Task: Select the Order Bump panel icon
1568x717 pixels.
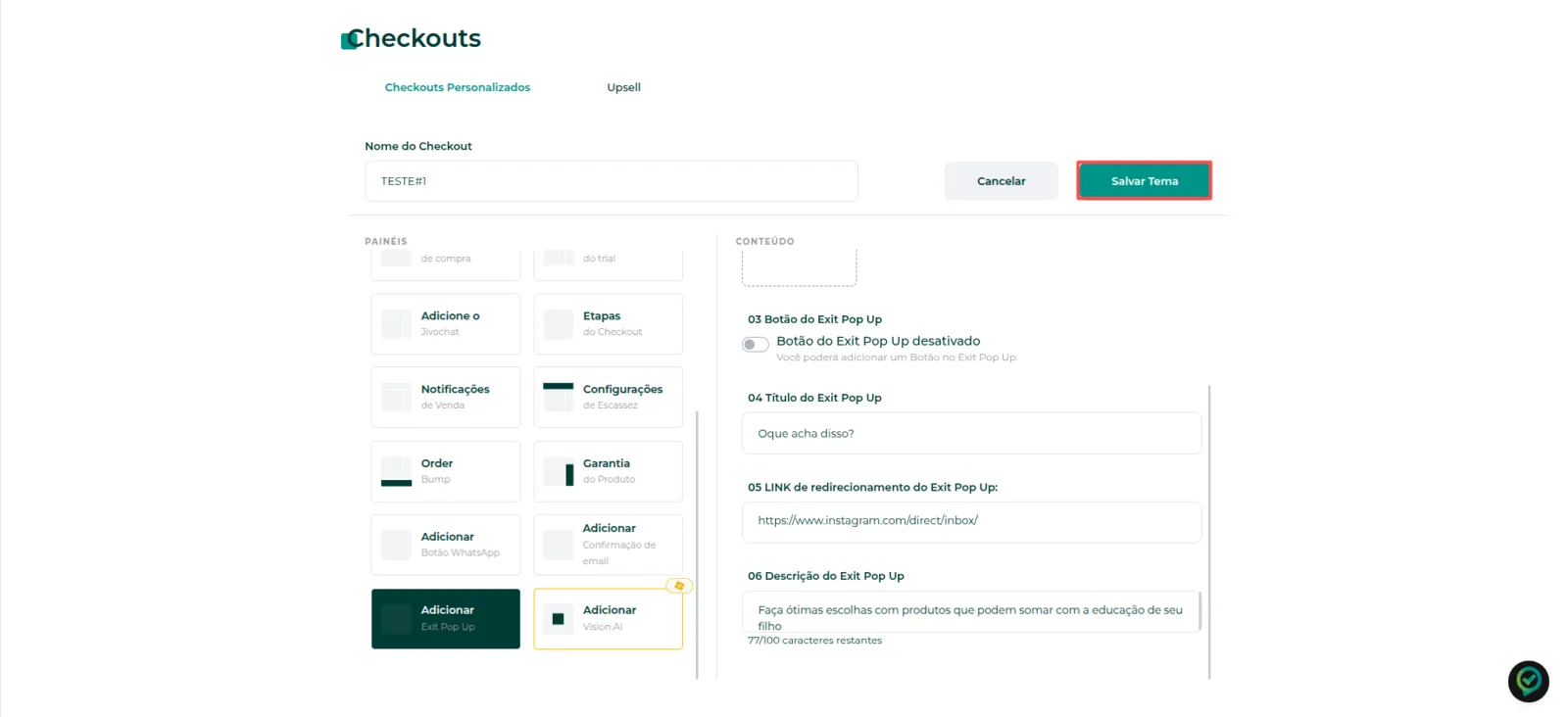Action: (x=396, y=471)
